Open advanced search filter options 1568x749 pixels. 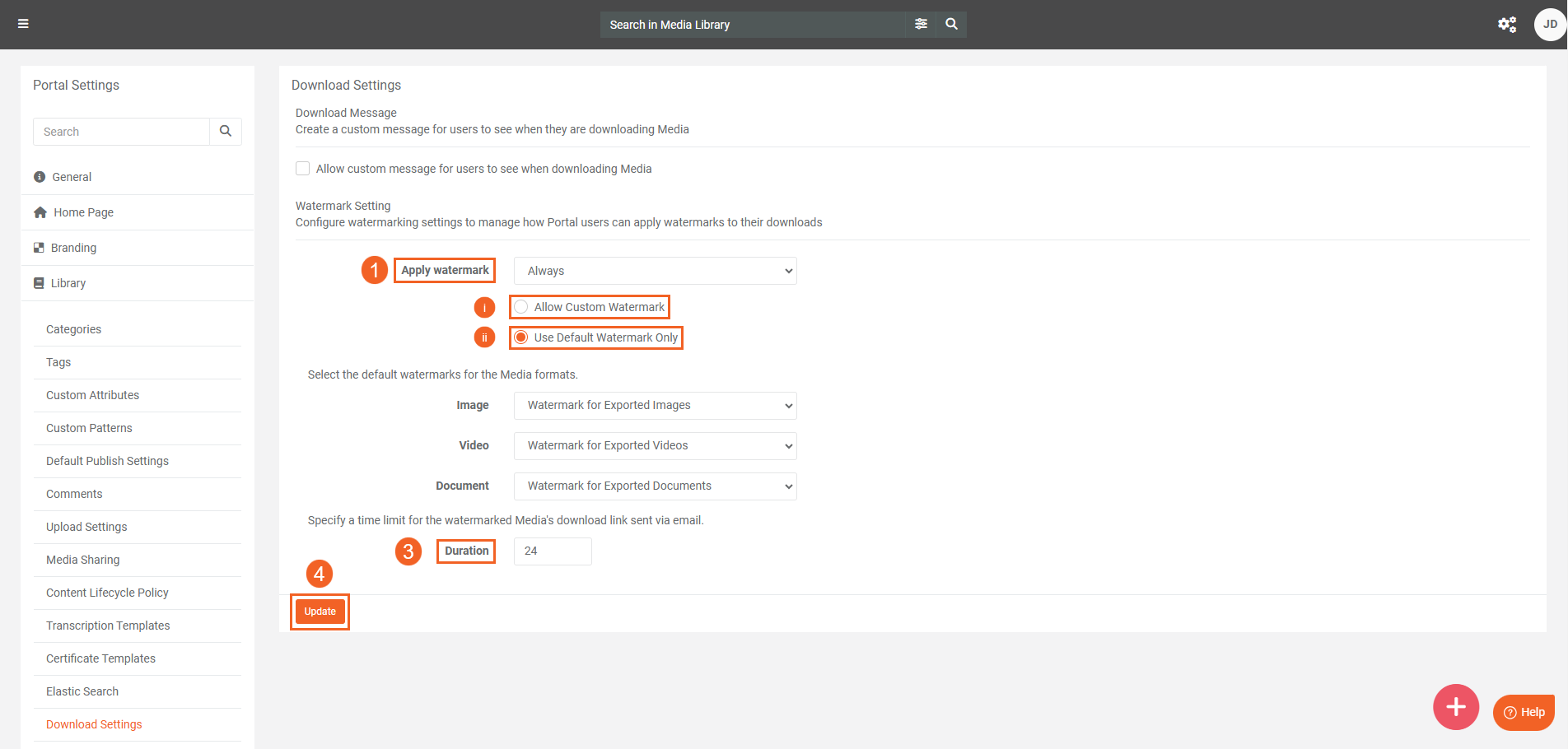(x=921, y=24)
